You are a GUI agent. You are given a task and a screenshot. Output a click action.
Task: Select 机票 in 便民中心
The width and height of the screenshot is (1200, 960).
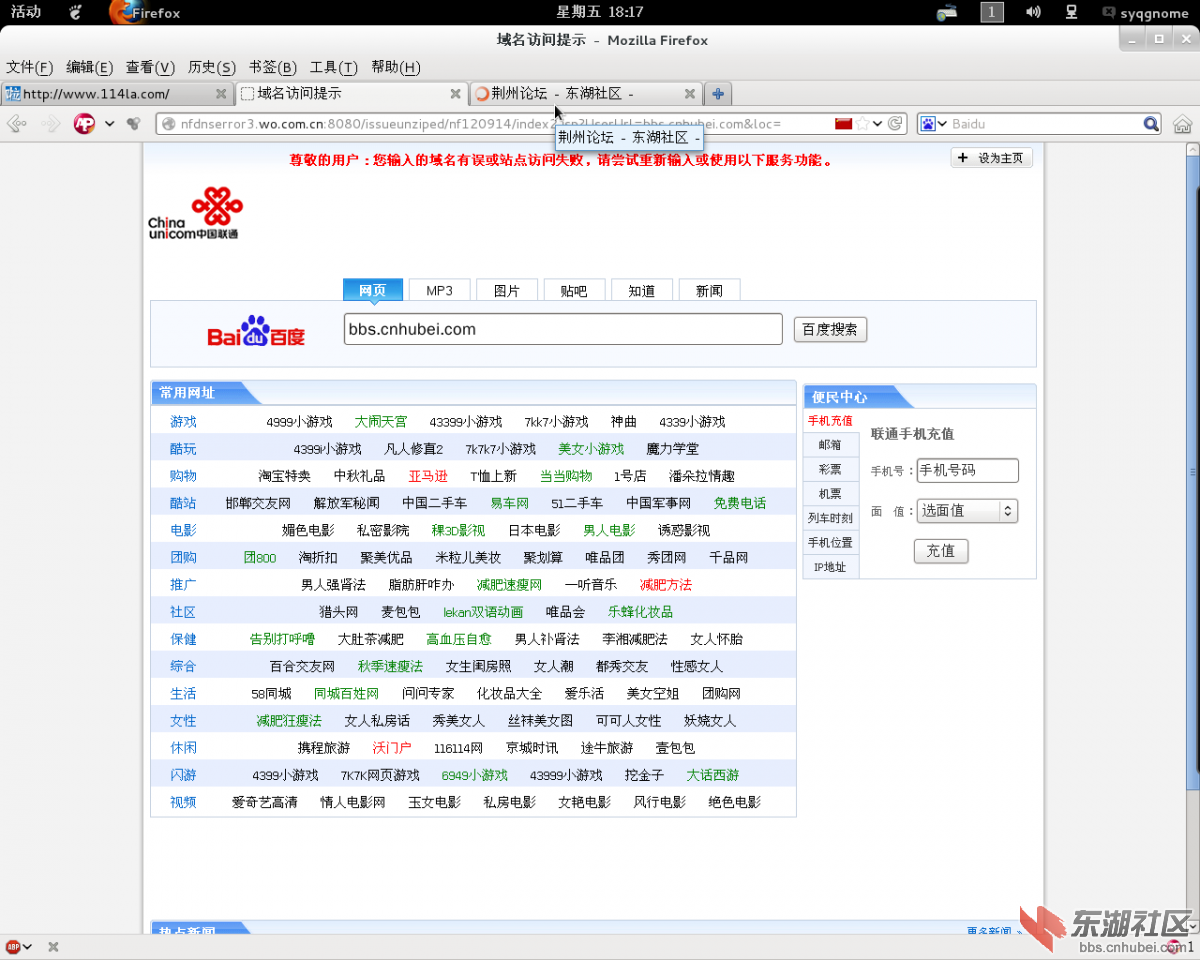click(x=830, y=494)
